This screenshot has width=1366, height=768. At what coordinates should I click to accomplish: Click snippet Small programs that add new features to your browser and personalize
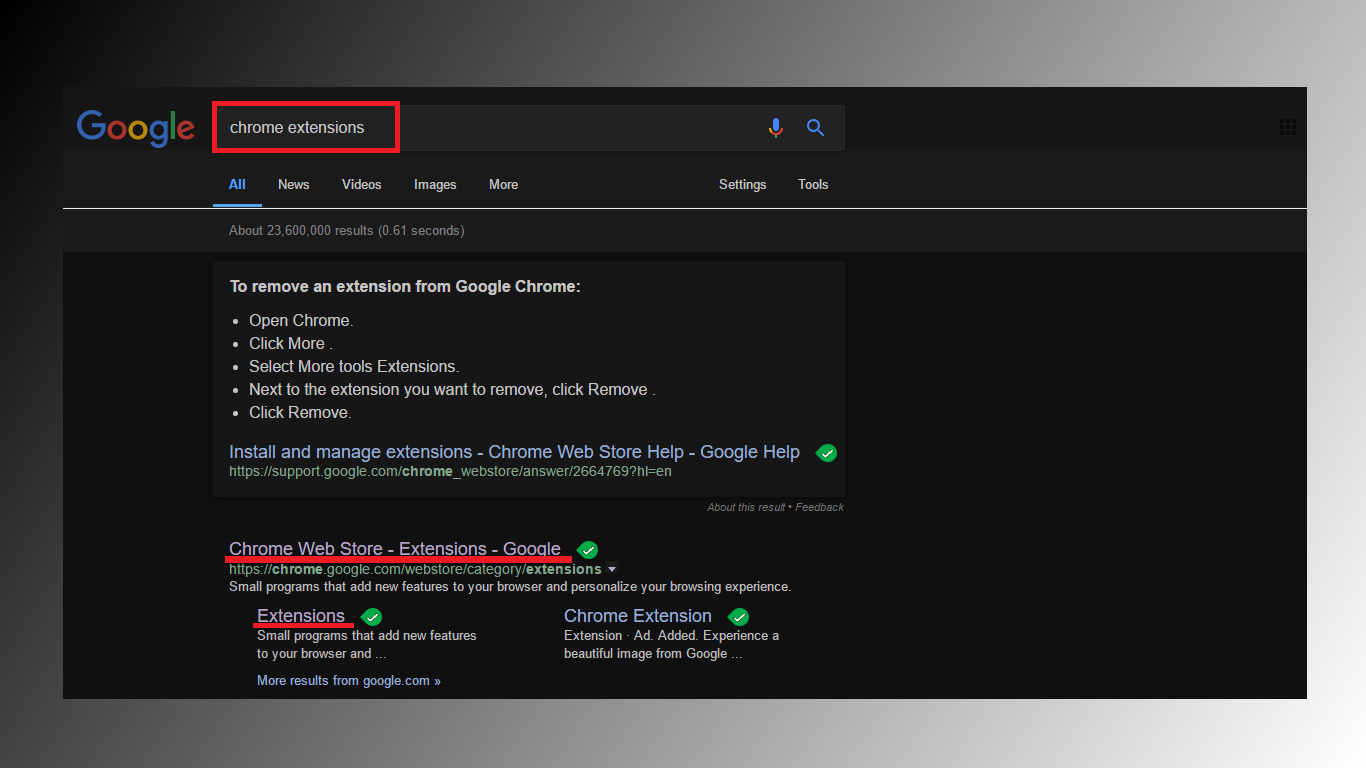[x=510, y=587]
